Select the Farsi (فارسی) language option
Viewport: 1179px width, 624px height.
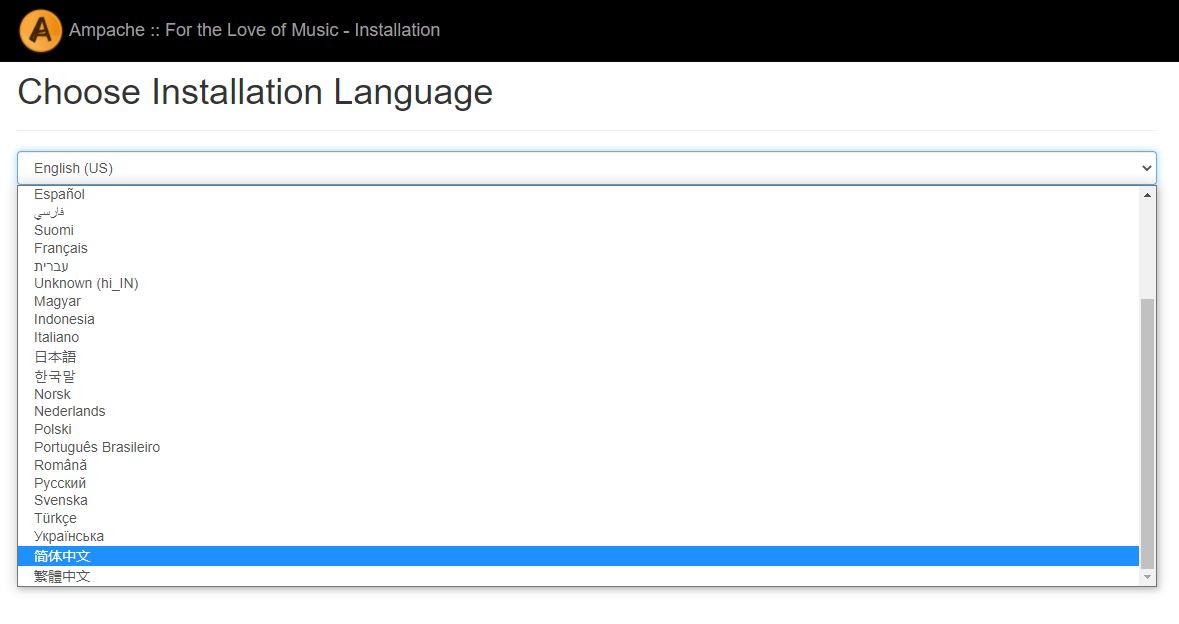coord(578,212)
